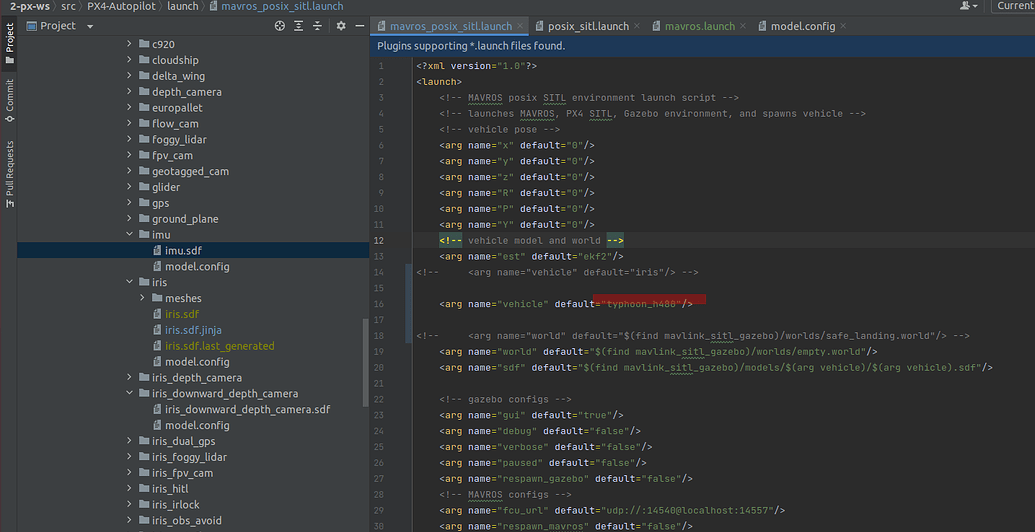Expand the meshes folder under iris

pos(143,298)
